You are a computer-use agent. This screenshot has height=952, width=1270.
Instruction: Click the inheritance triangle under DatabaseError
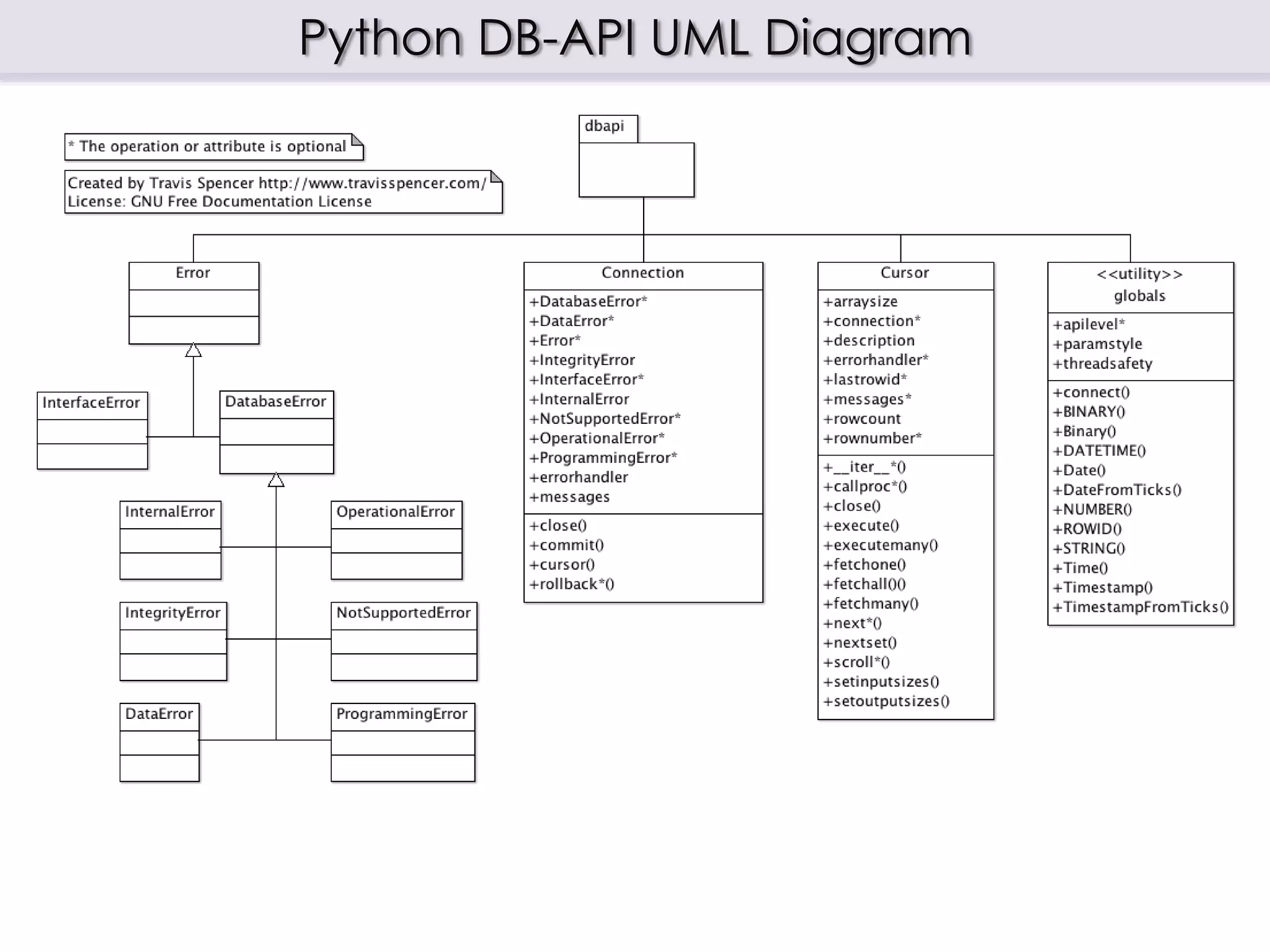[x=276, y=480]
